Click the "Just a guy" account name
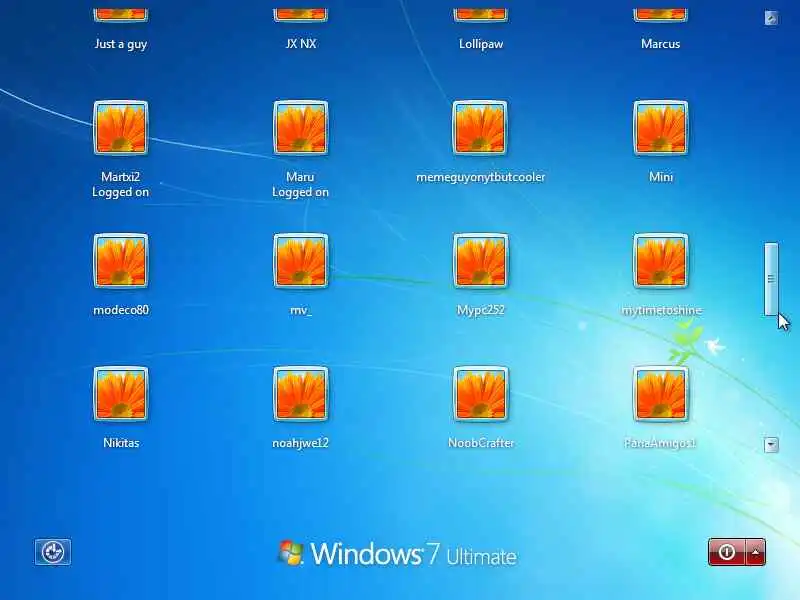The width and height of the screenshot is (800, 600). (x=121, y=44)
